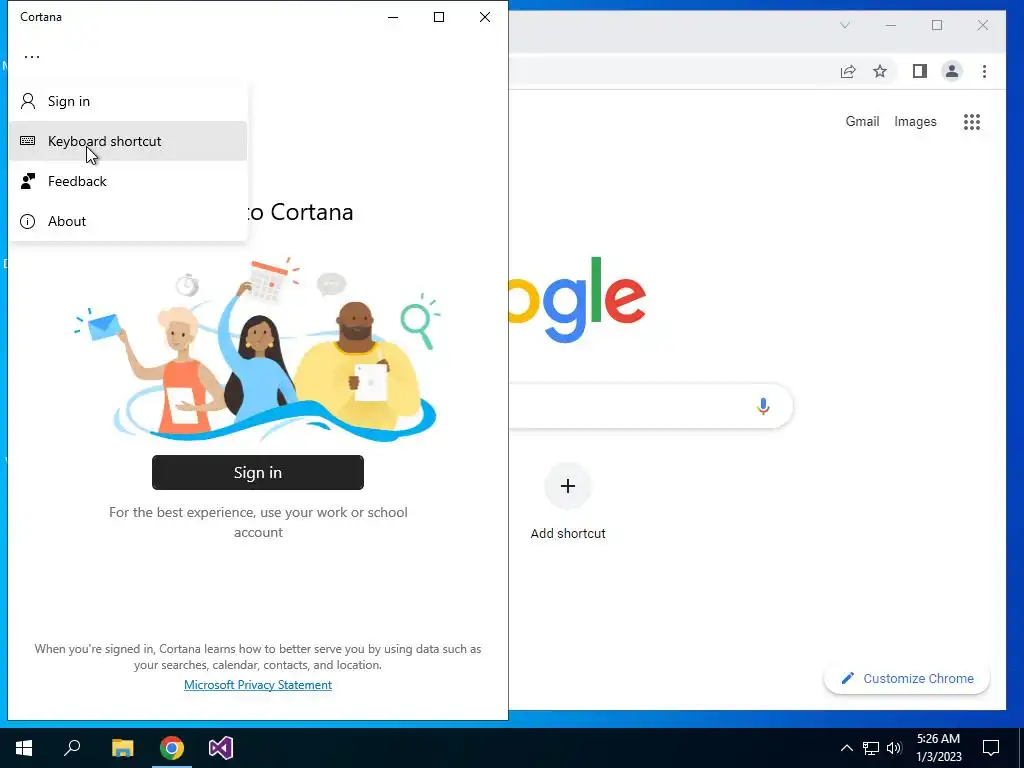Image resolution: width=1024 pixels, height=768 pixels.
Task: Minimize the Cortana window
Action: click(x=393, y=17)
